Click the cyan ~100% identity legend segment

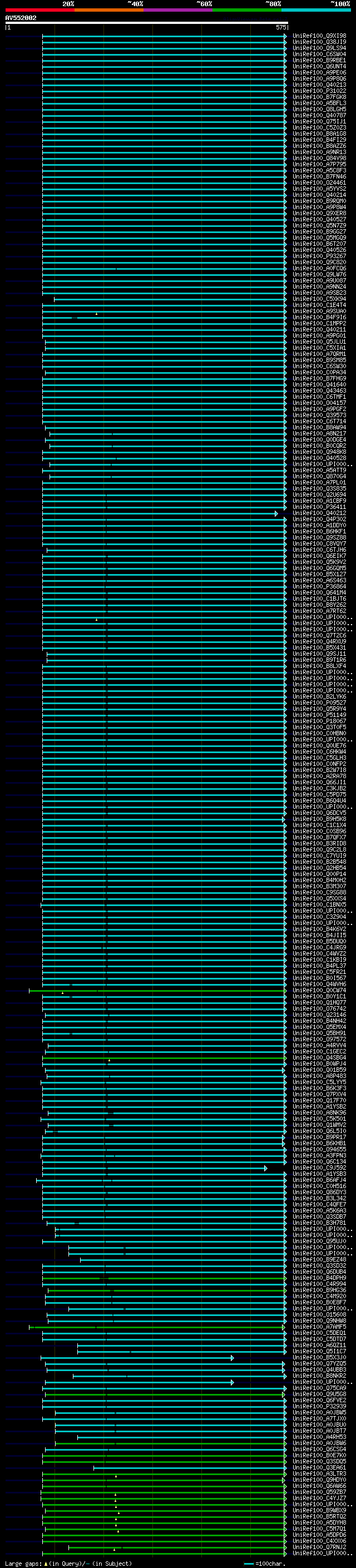click(x=316, y=10)
